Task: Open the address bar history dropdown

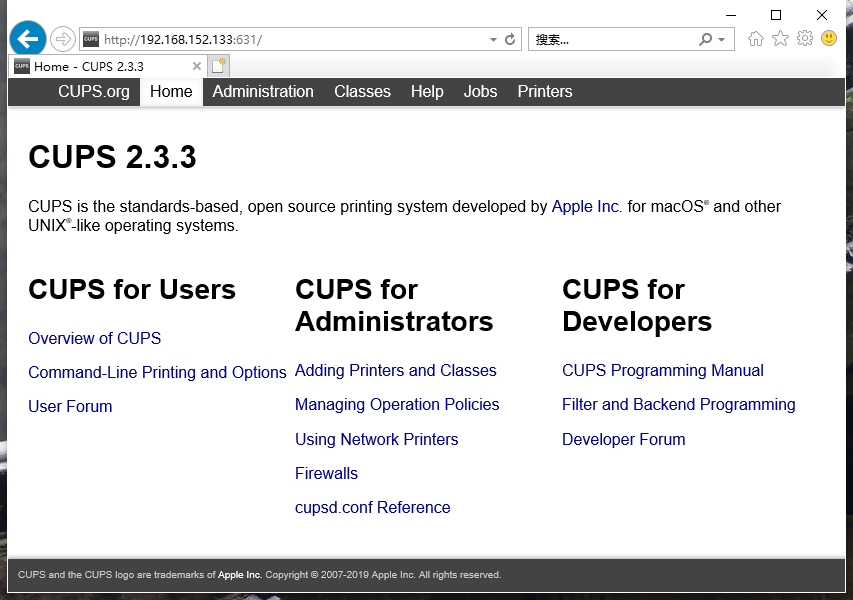Action: (x=491, y=38)
